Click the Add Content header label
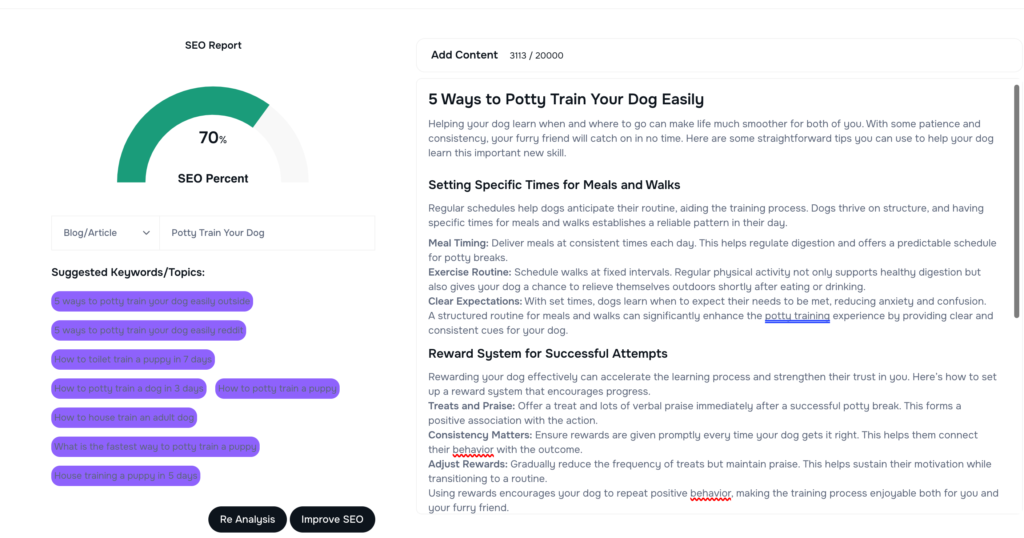Screen dimensions: 1024x538 464,55
